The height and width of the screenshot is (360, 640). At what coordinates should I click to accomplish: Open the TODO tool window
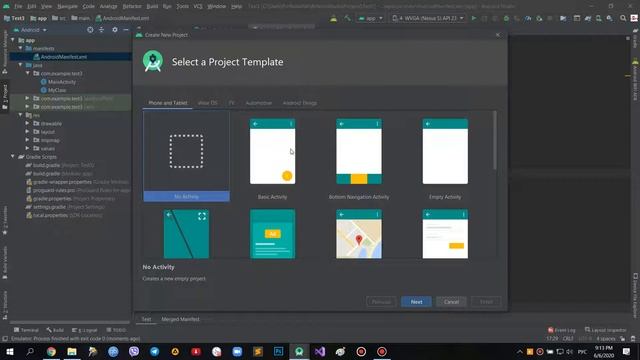[x=116, y=330]
